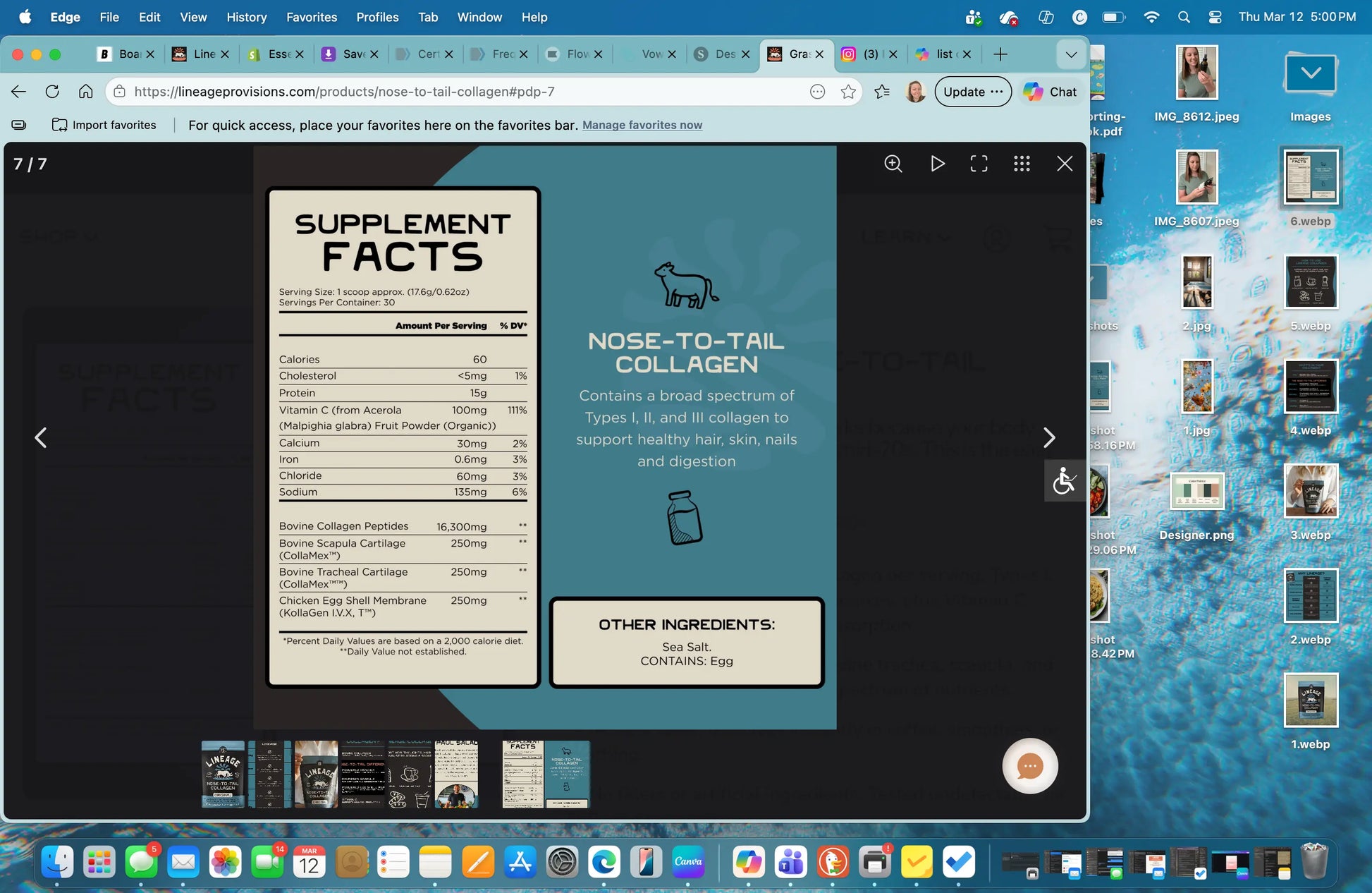Open Control Center in the menu bar
The height and width of the screenshot is (893, 1372).
click(1215, 17)
